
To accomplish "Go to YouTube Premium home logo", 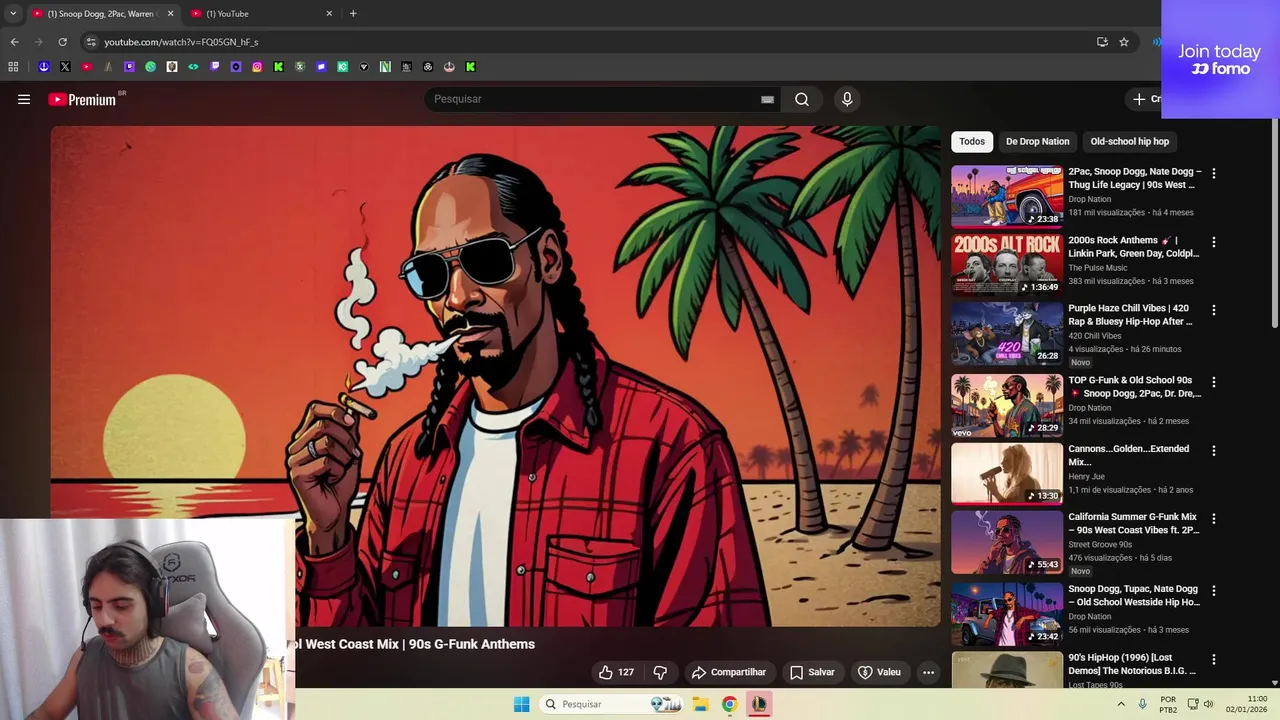I will 83,99.
